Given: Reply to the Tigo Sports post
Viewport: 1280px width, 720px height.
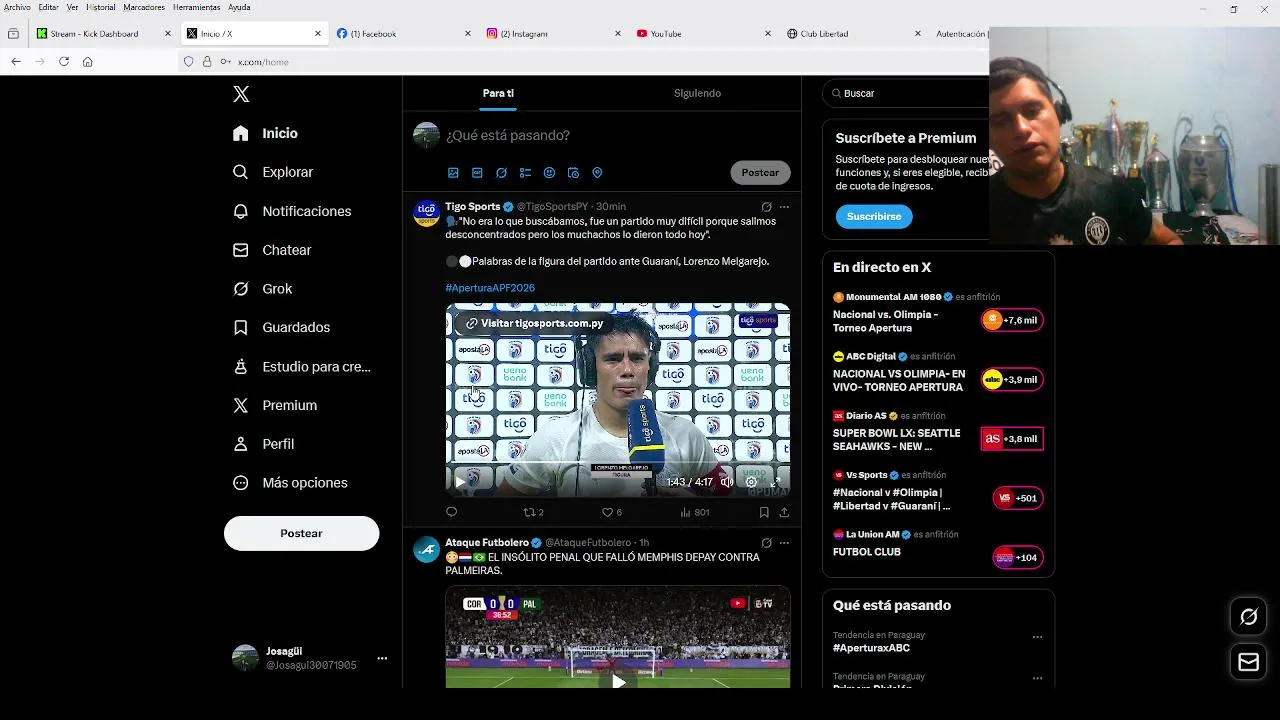Looking at the screenshot, I should (451, 512).
